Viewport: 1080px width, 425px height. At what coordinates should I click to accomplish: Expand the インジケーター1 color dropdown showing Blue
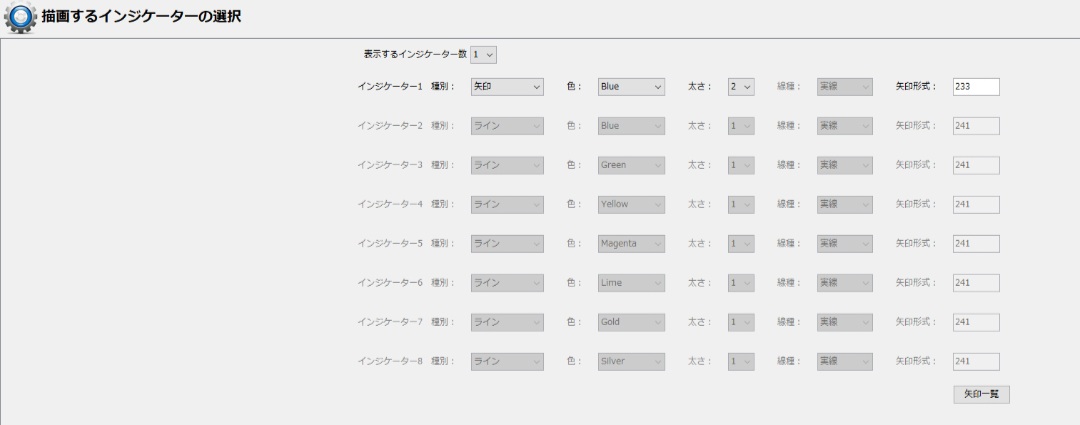pos(631,87)
